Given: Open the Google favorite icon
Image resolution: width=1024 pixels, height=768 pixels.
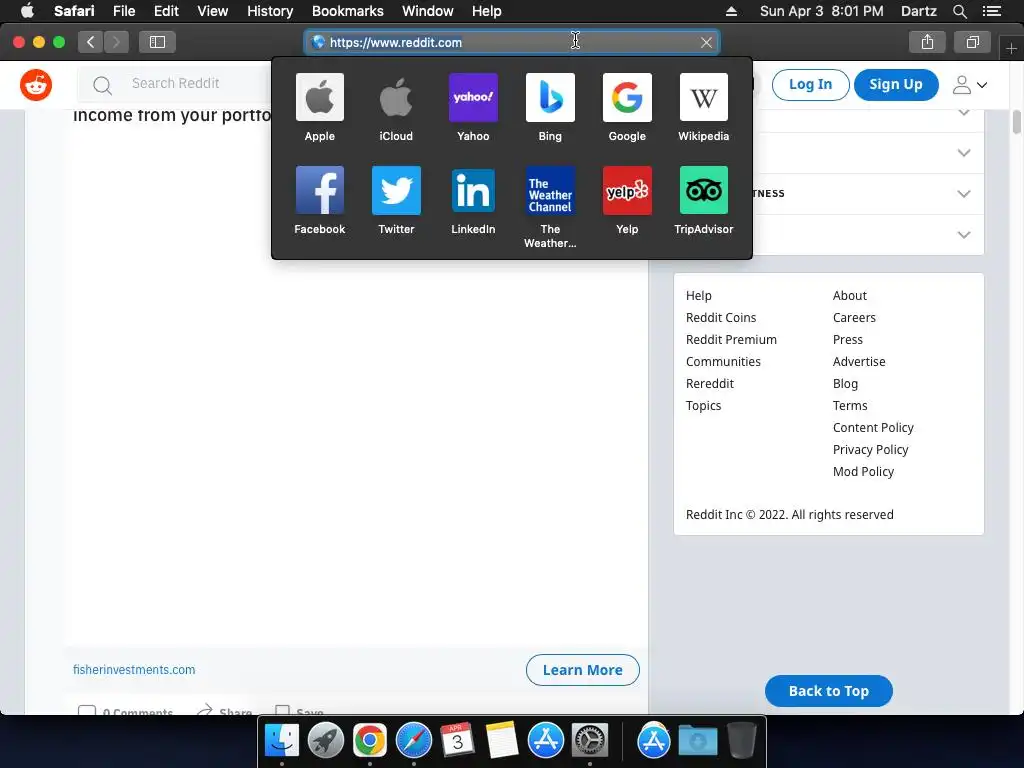Looking at the screenshot, I should [x=627, y=97].
